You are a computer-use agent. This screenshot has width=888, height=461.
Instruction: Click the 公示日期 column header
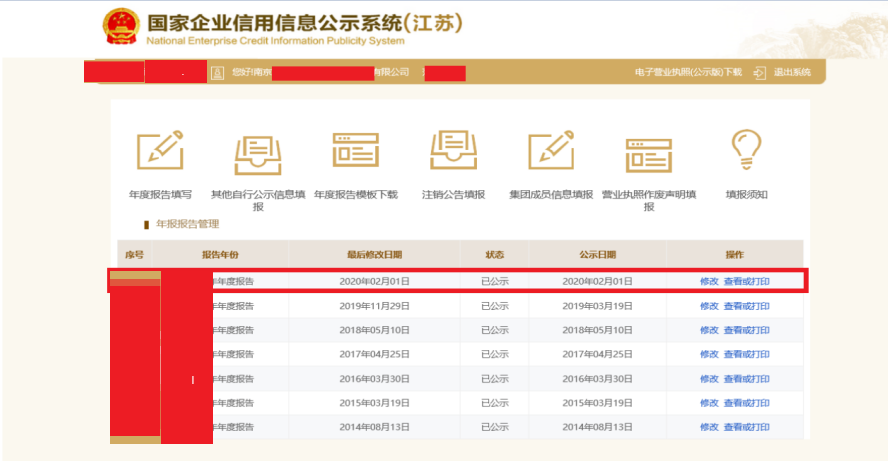pyautogui.click(x=597, y=254)
